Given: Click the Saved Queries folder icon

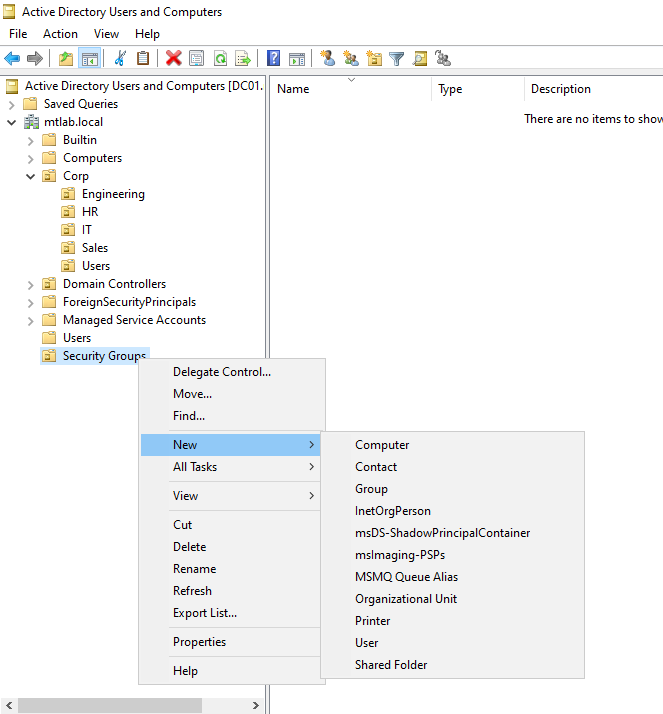Looking at the screenshot, I should 30,104.
